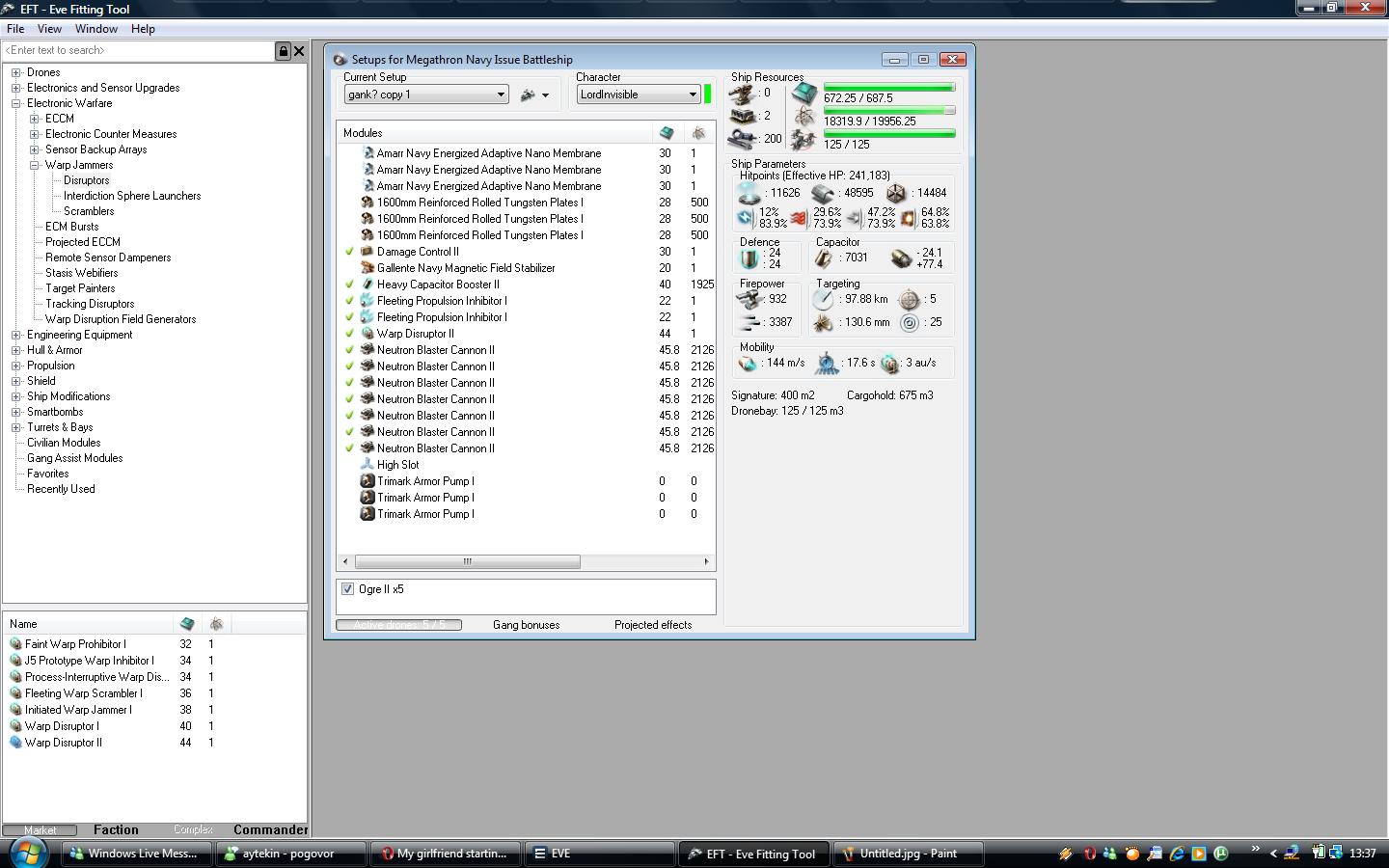Click the launcher hardpoint icon showing 2
Screen dimensions: 1389x868
[x=742, y=116]
